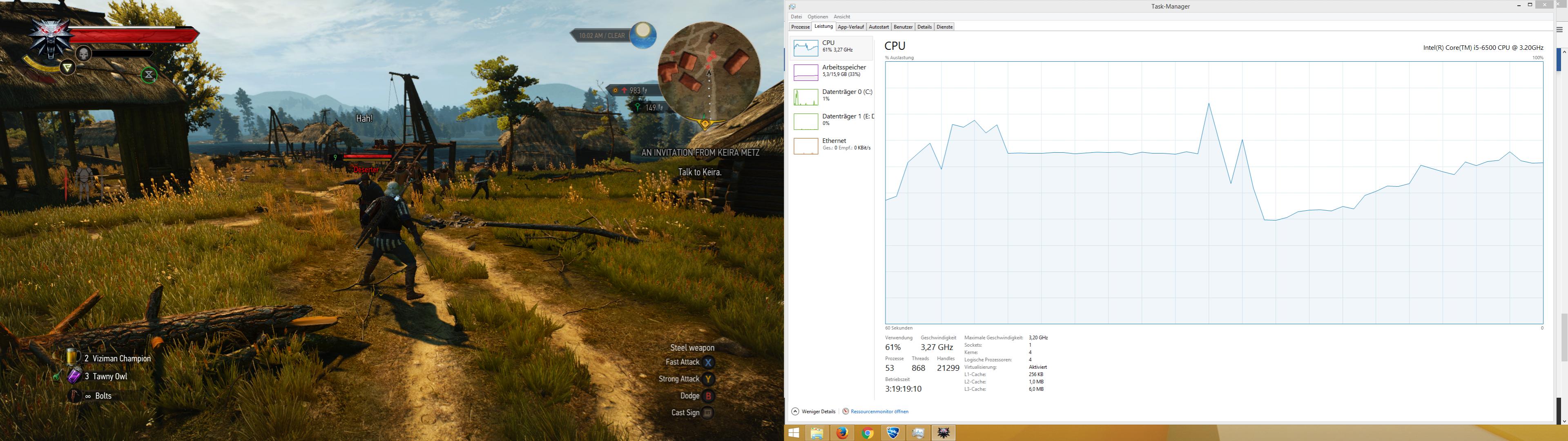Open Ethernet network graph in sidebar
Screen dimensions: 1568x441
click(x=805, y=146)
